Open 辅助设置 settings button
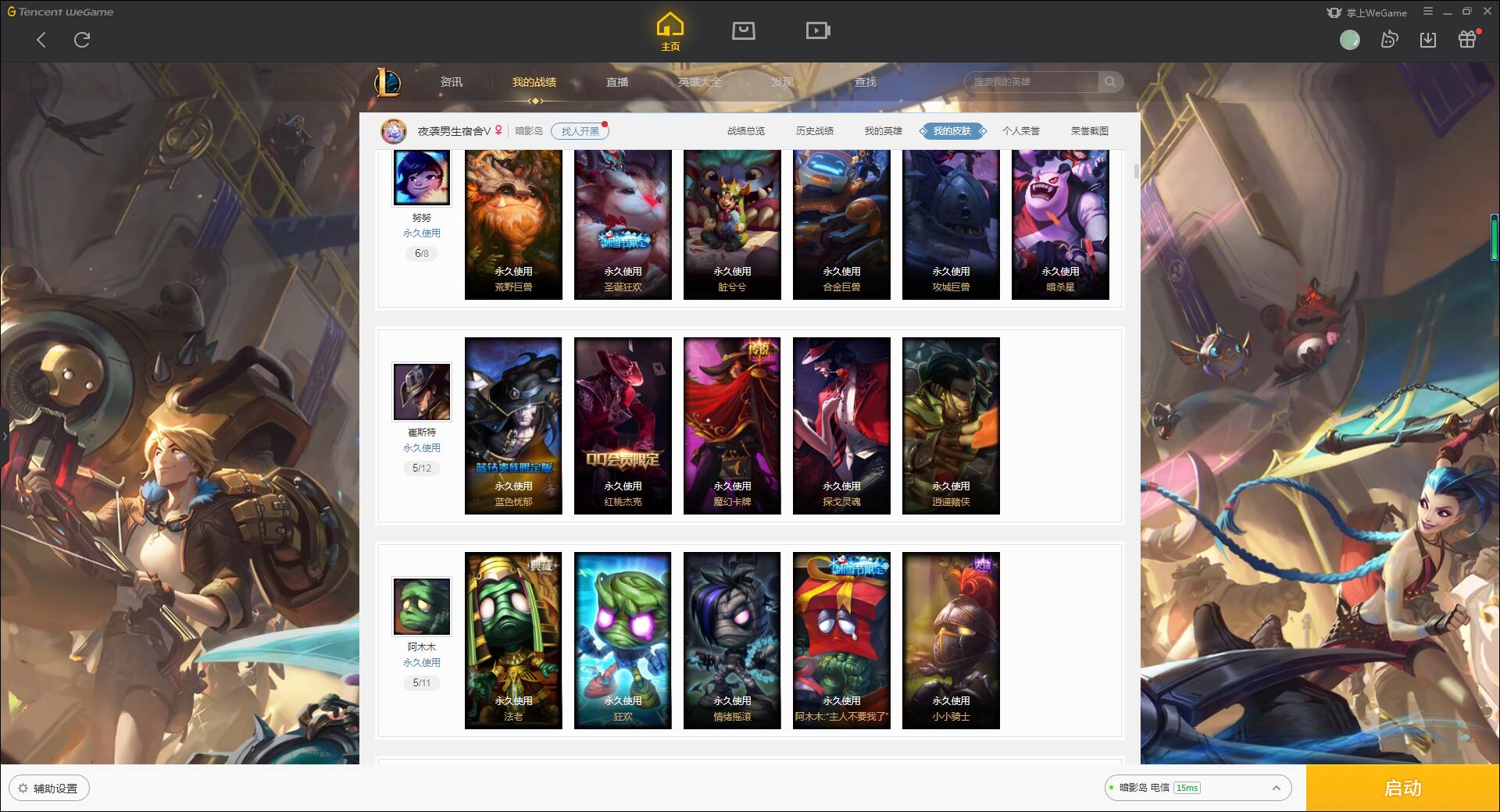 [x=49, y=789]
